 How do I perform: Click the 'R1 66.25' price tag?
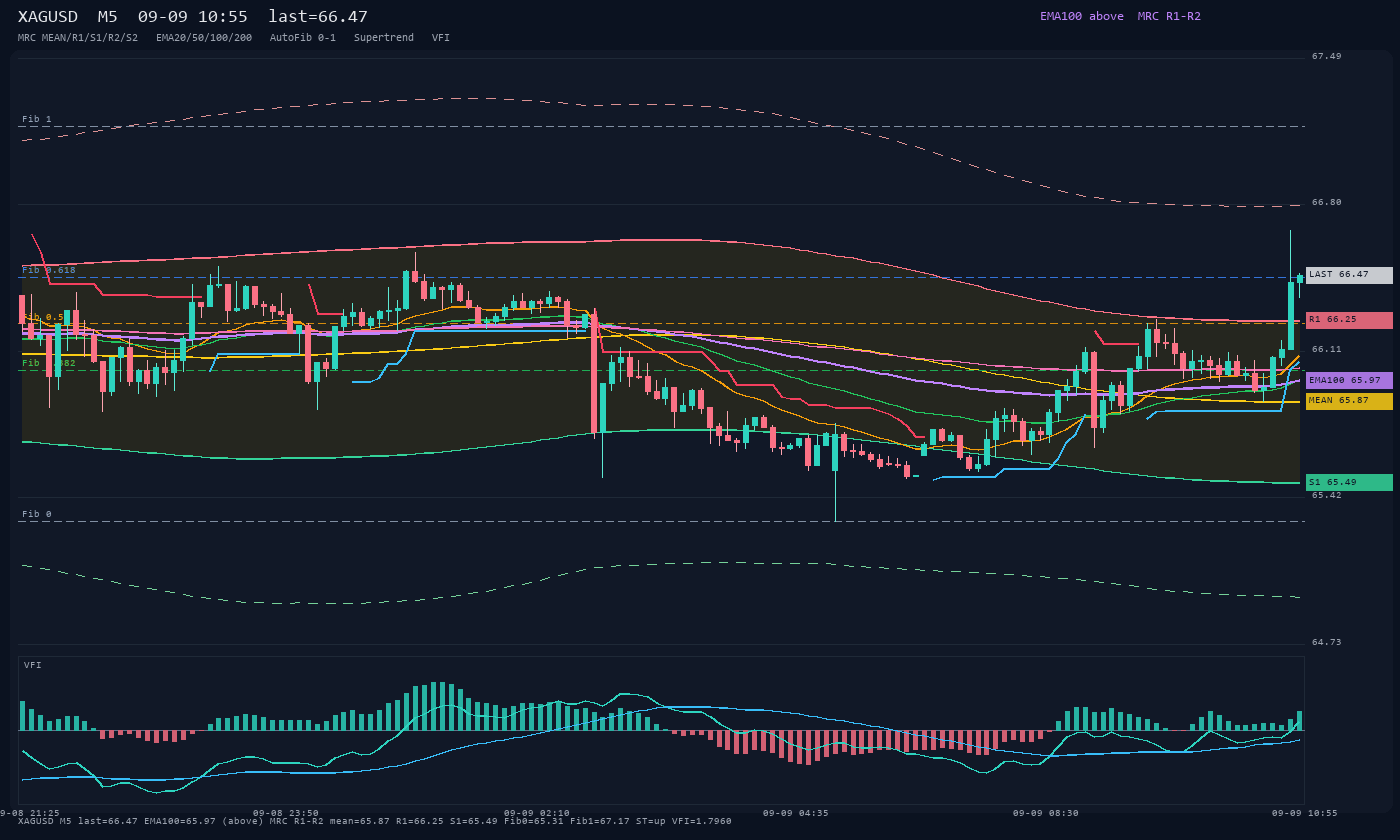(1349, 320)
